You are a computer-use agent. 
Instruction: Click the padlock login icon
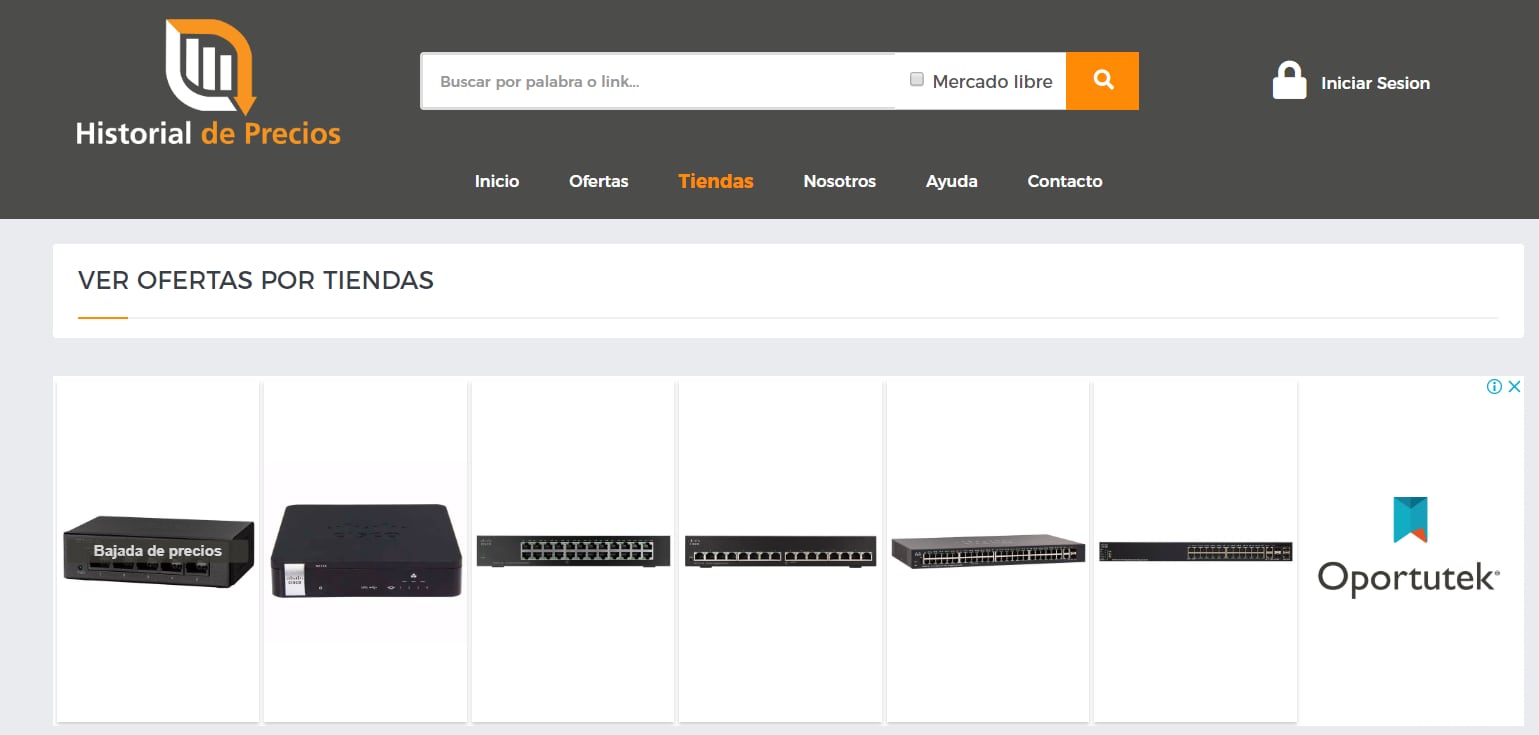(x=1289, y=82)
